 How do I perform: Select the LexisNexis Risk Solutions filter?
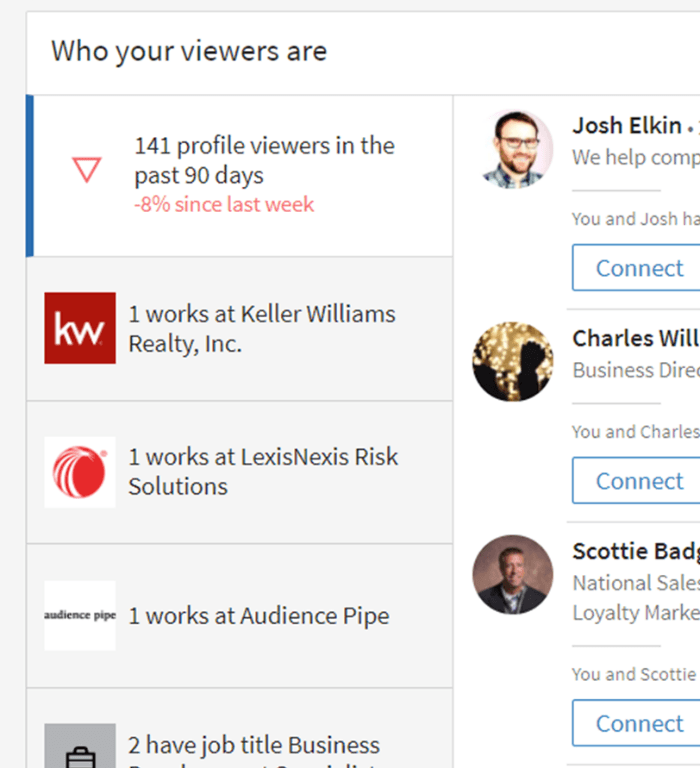pyautogui.click(x=240, y=472)
